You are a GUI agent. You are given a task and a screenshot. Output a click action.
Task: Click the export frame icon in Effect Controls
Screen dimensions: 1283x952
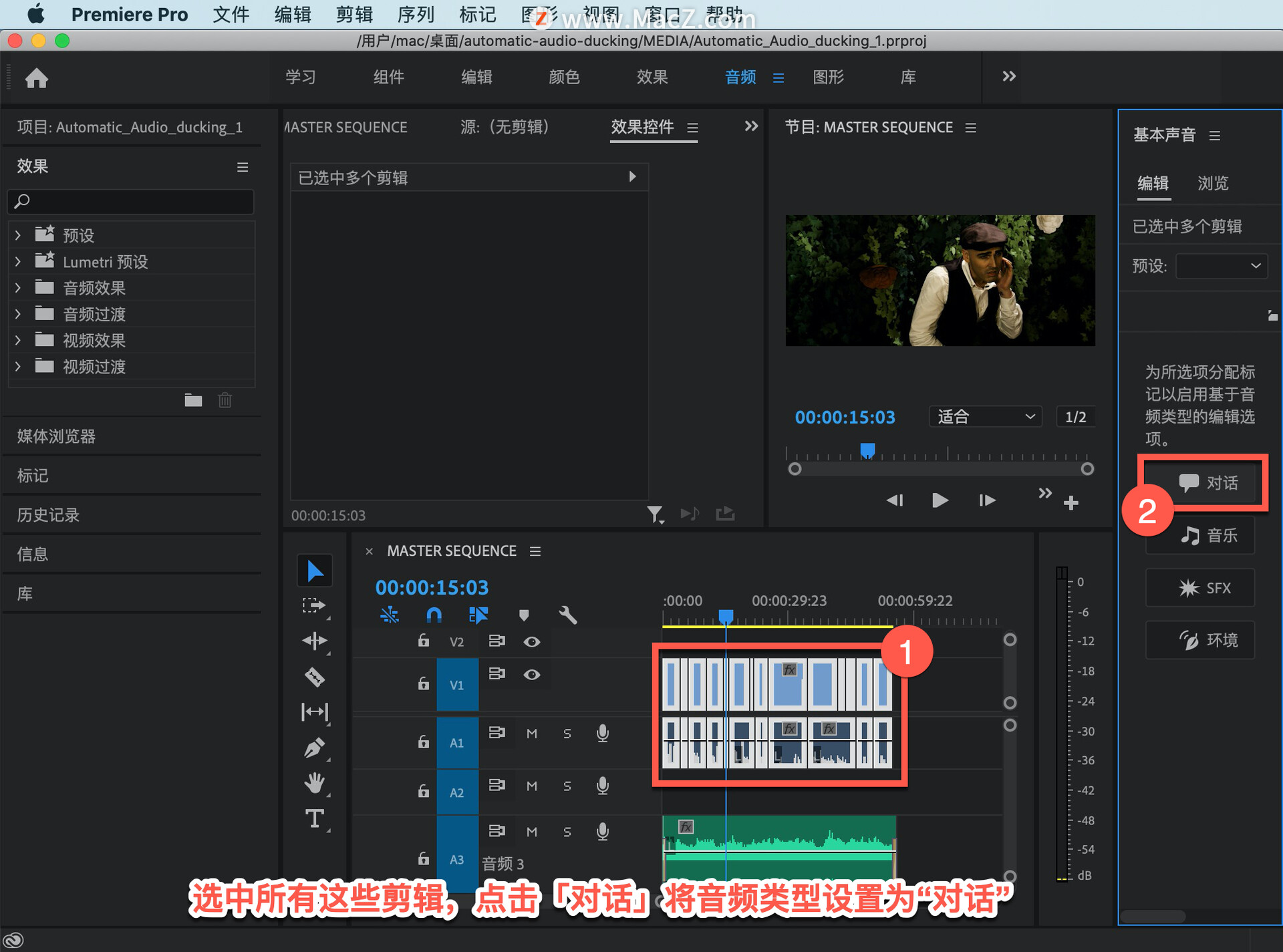point(725,514)
